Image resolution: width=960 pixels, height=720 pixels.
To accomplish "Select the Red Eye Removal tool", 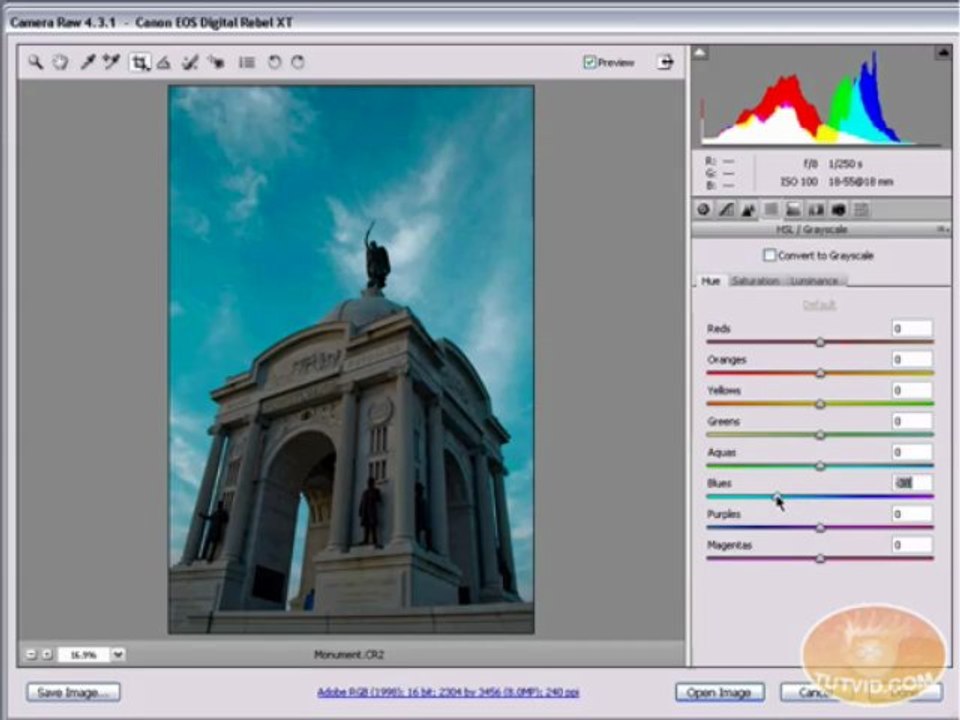I will tap(216, 62).
